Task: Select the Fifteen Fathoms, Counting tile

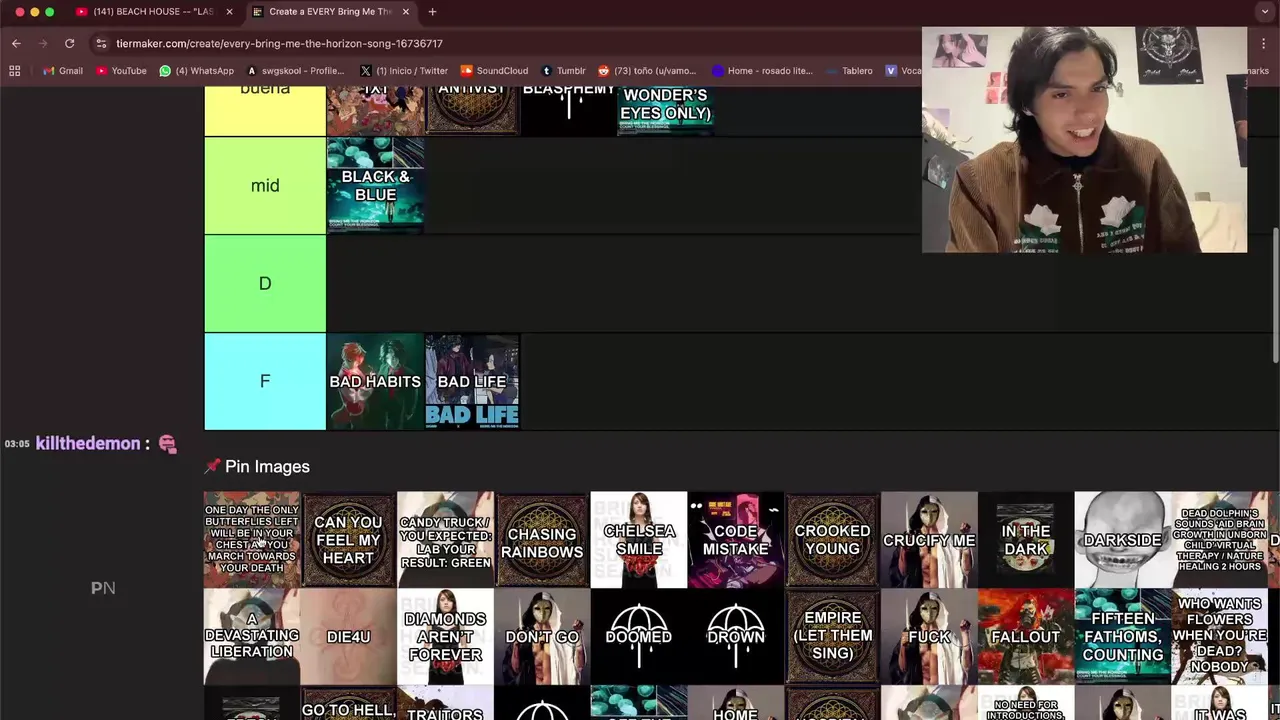Action: [1123, 637]
